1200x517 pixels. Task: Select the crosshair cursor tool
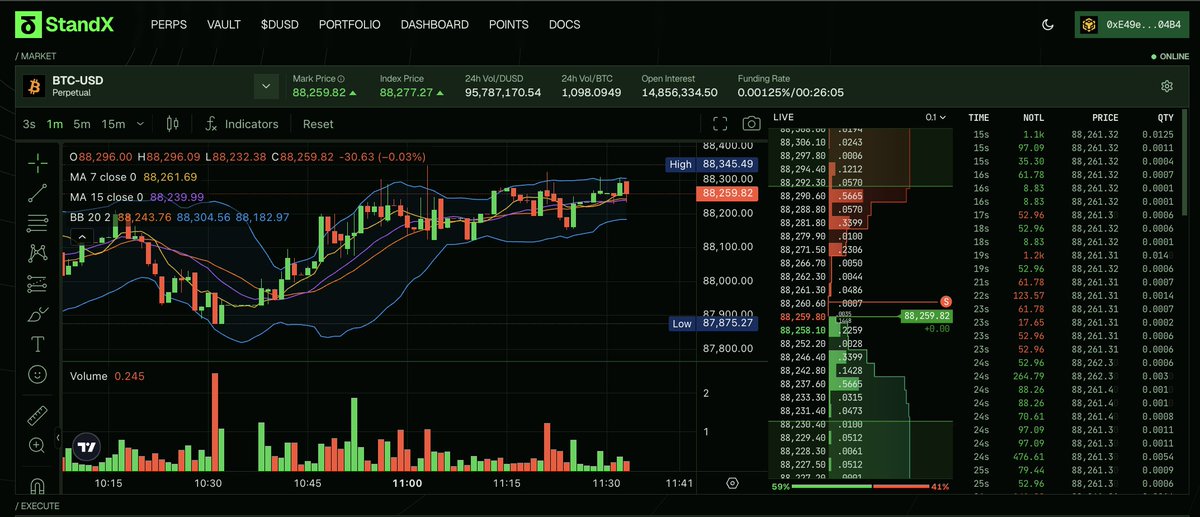pyautogui.click(x=38, y=162)
